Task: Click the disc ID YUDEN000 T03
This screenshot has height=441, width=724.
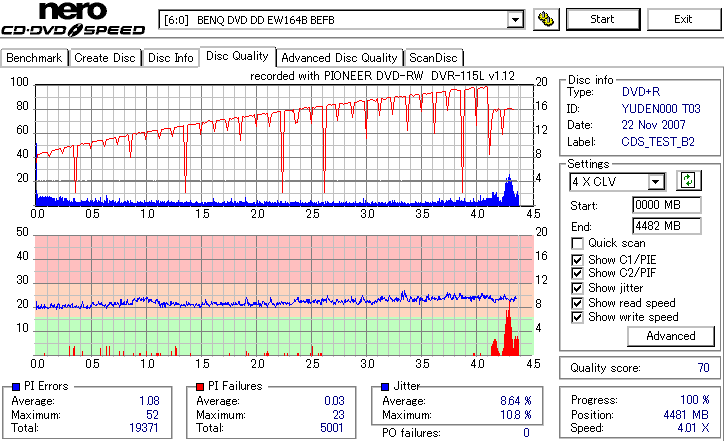Action: point(661,109)
